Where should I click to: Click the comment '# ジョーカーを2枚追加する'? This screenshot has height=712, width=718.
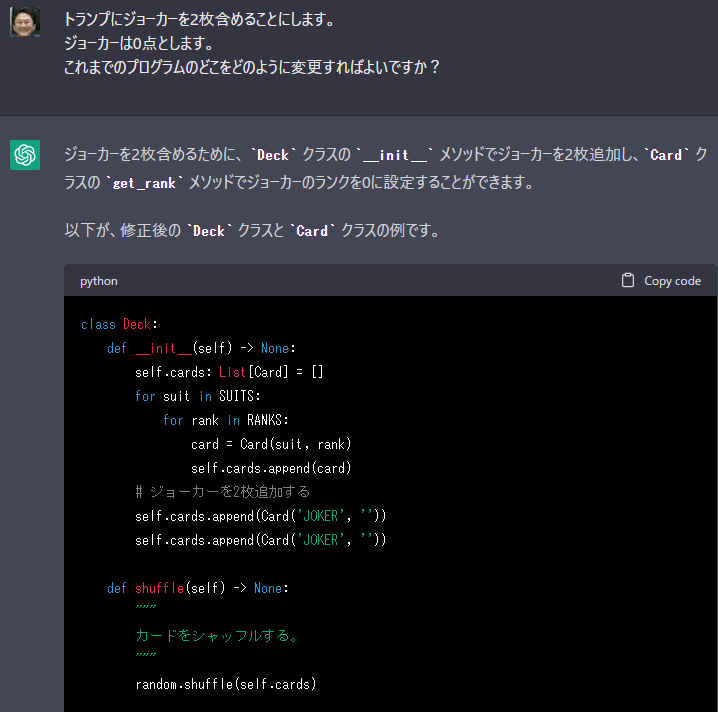(223, 492)
